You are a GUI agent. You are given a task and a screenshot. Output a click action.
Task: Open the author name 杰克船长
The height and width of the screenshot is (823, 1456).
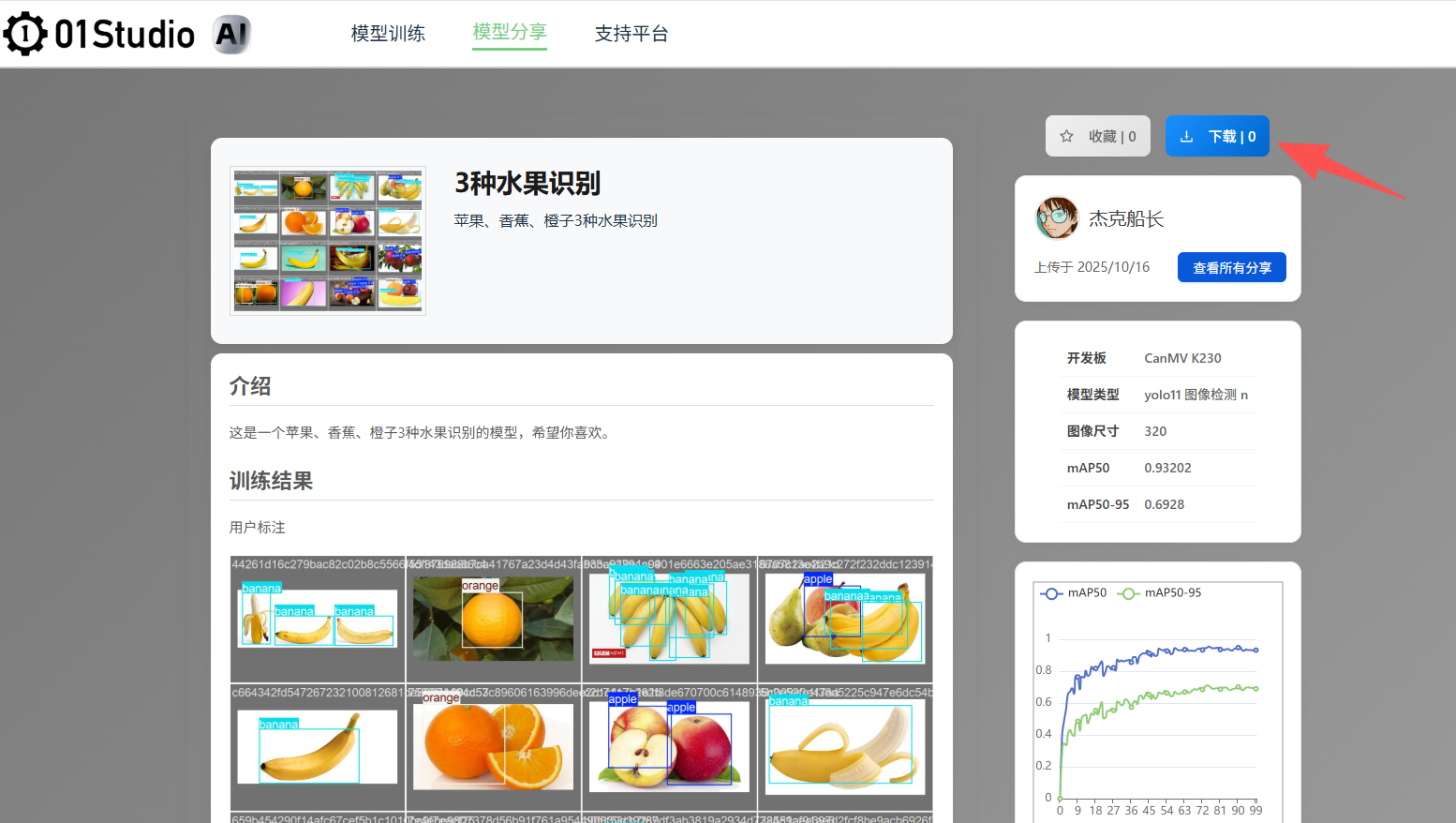pos(1125,218)
